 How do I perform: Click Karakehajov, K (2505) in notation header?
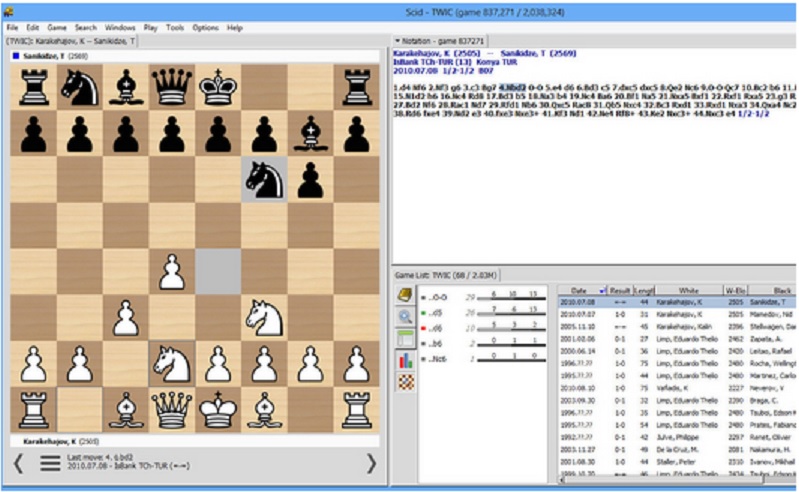(x=437, y=53)
